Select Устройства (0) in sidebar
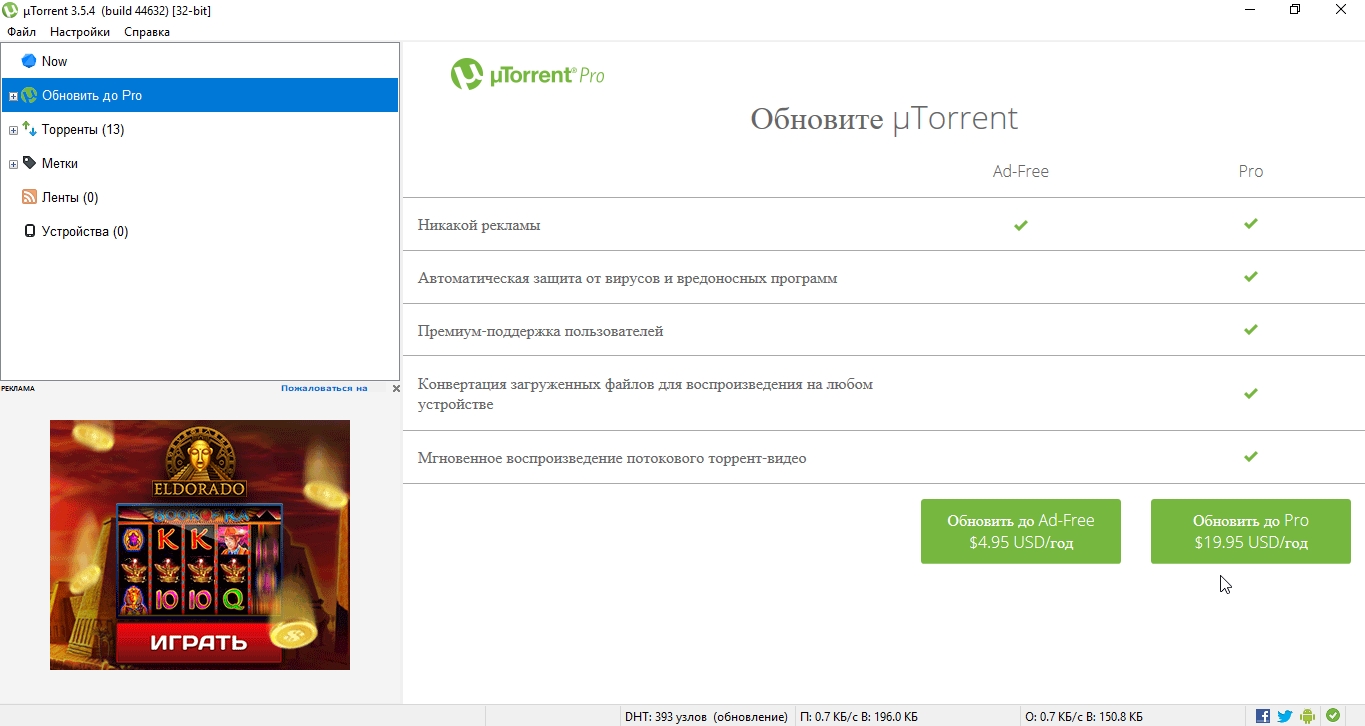This screenshot has width=1365, height=726. pos(200,231)
